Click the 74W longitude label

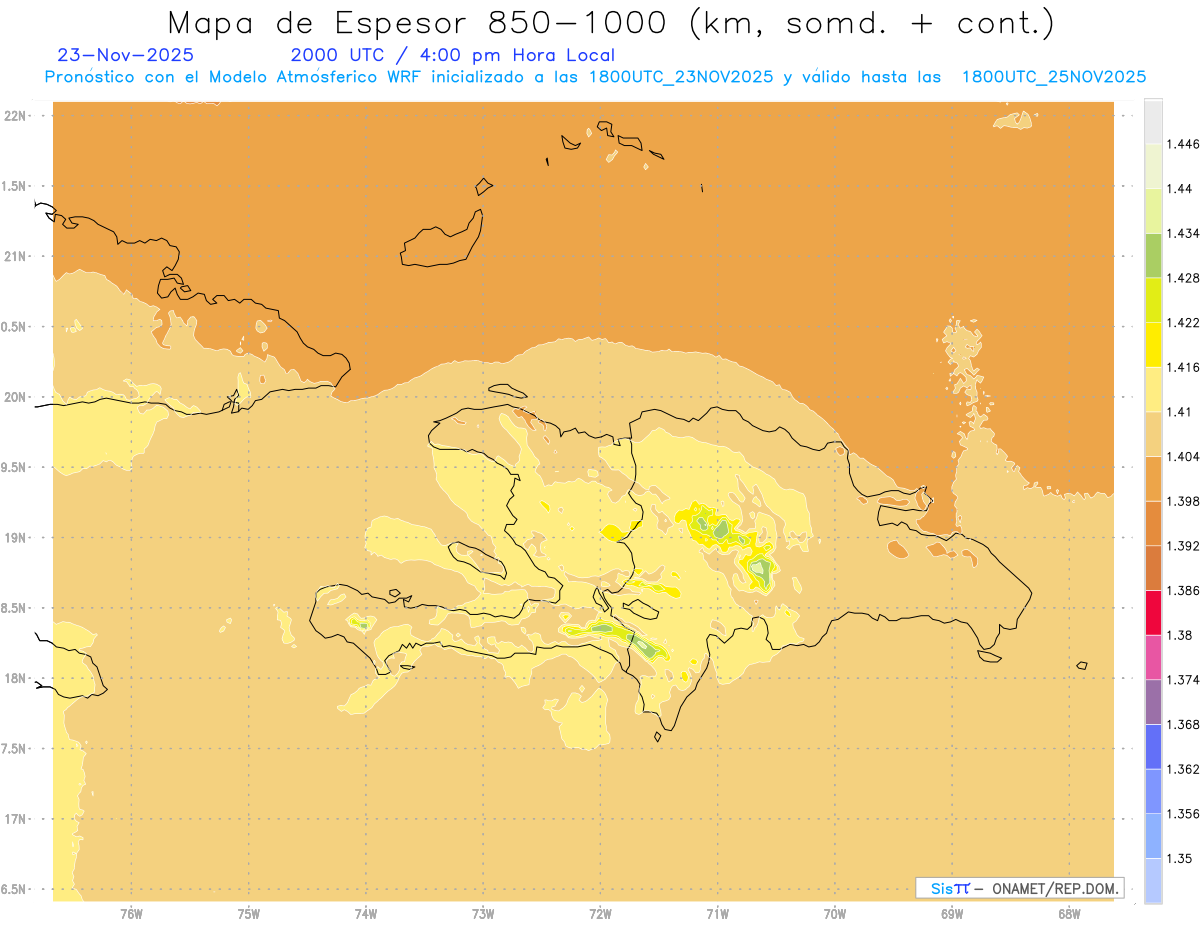[366, 913]
